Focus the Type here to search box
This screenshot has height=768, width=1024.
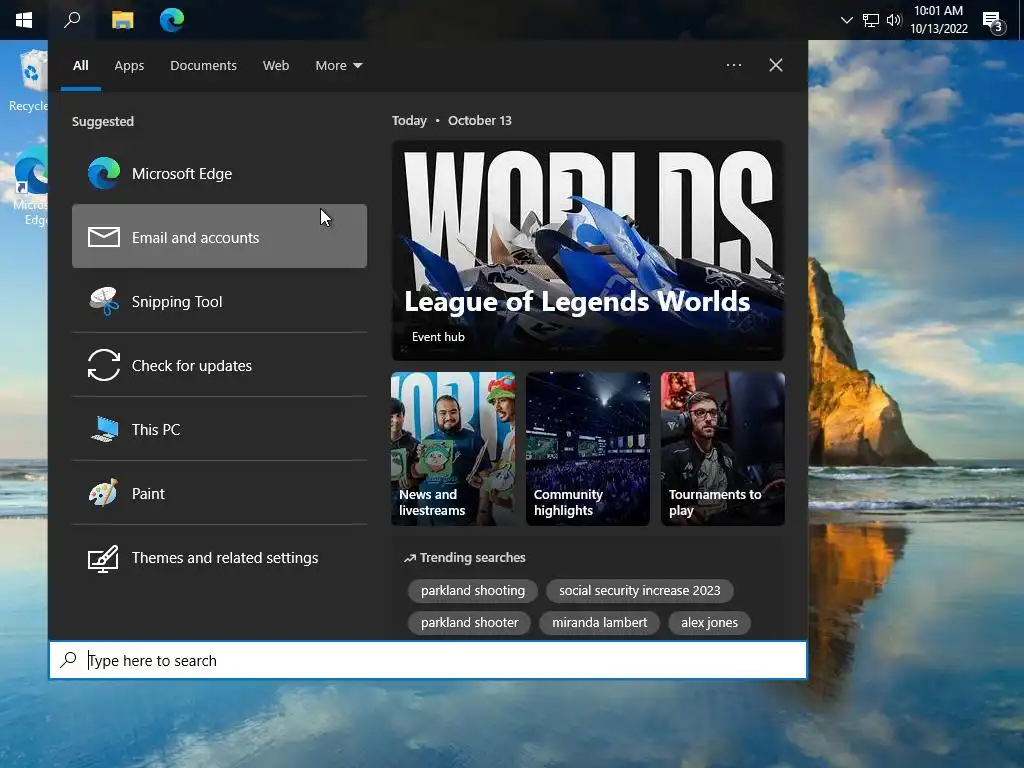coord(428,660)
